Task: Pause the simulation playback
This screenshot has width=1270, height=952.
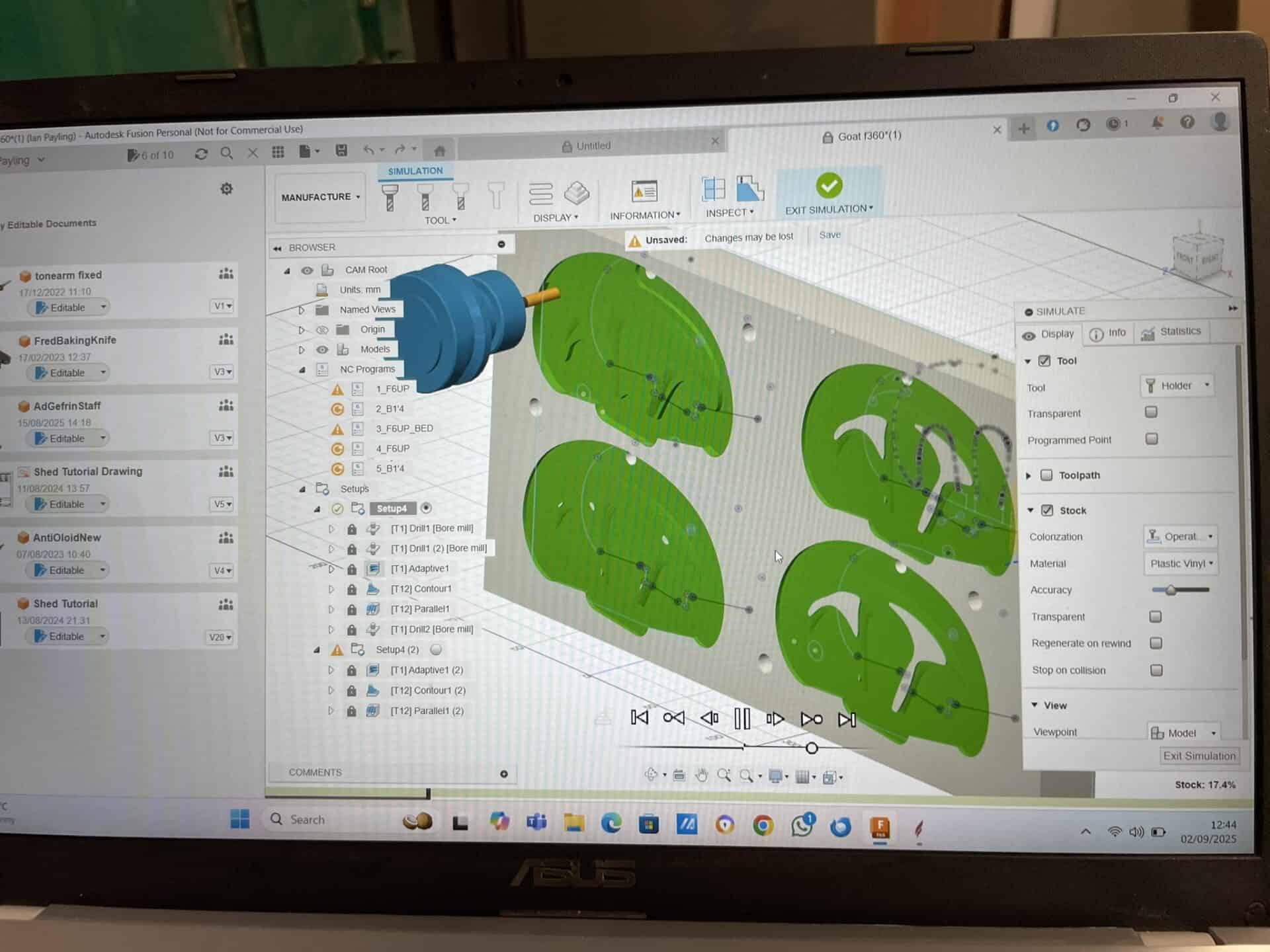Action: (x=742, y=719)
